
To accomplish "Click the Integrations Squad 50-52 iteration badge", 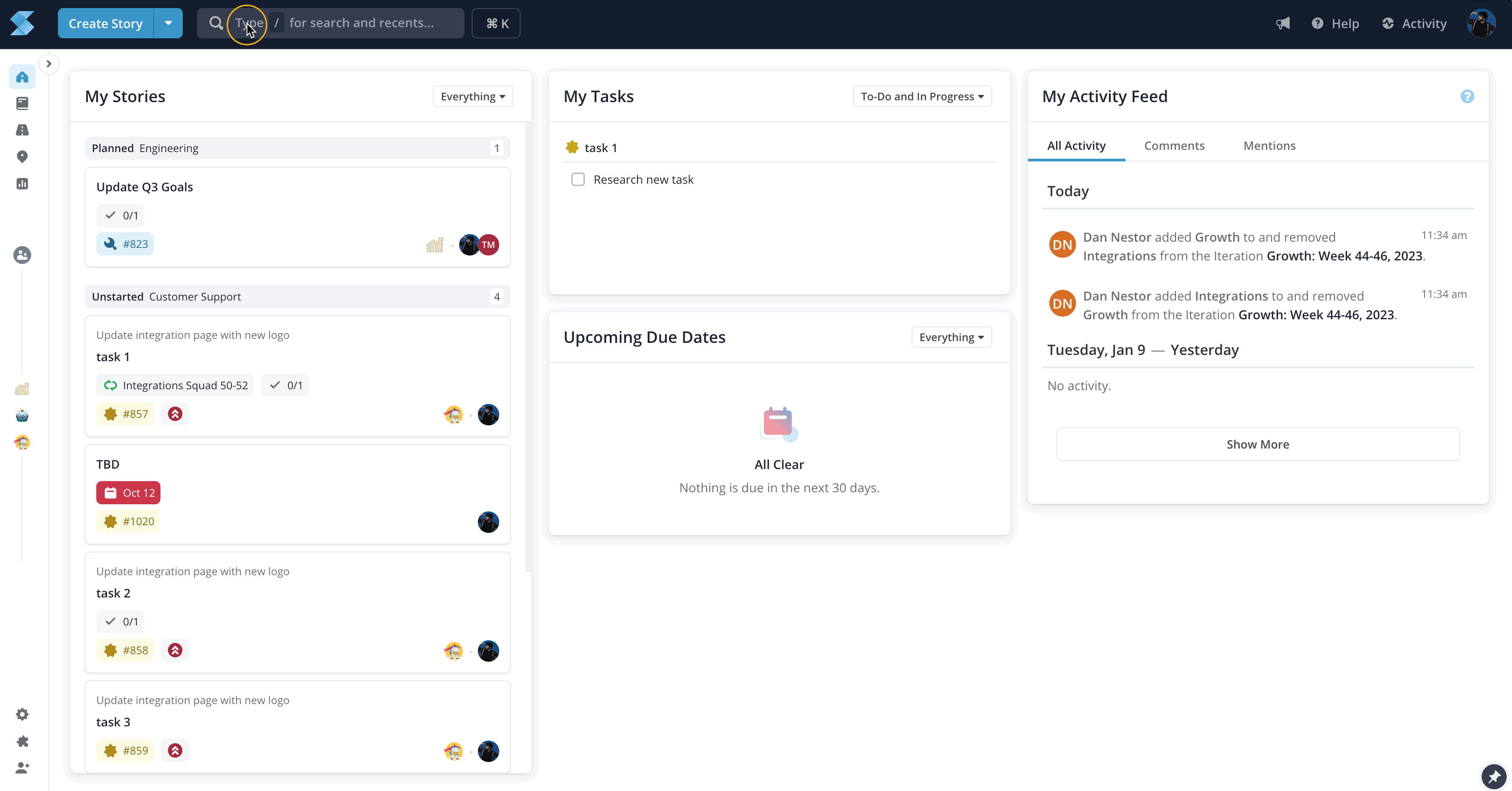I will pos(175,385).
